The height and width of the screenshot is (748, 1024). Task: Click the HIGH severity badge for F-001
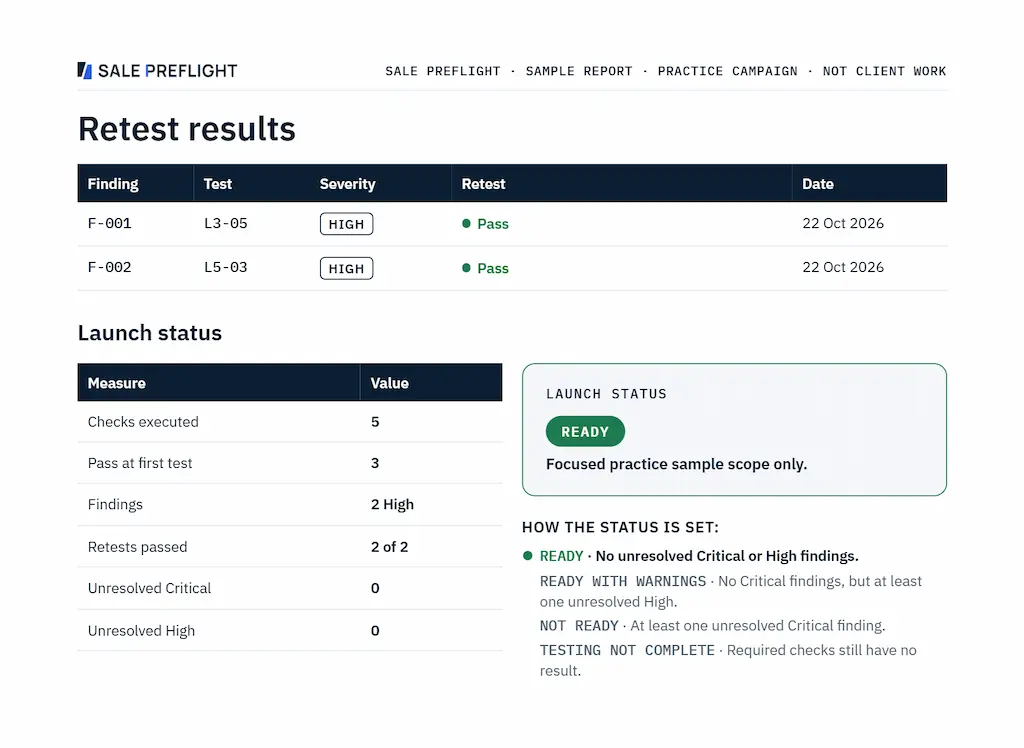tap(347, 224)
